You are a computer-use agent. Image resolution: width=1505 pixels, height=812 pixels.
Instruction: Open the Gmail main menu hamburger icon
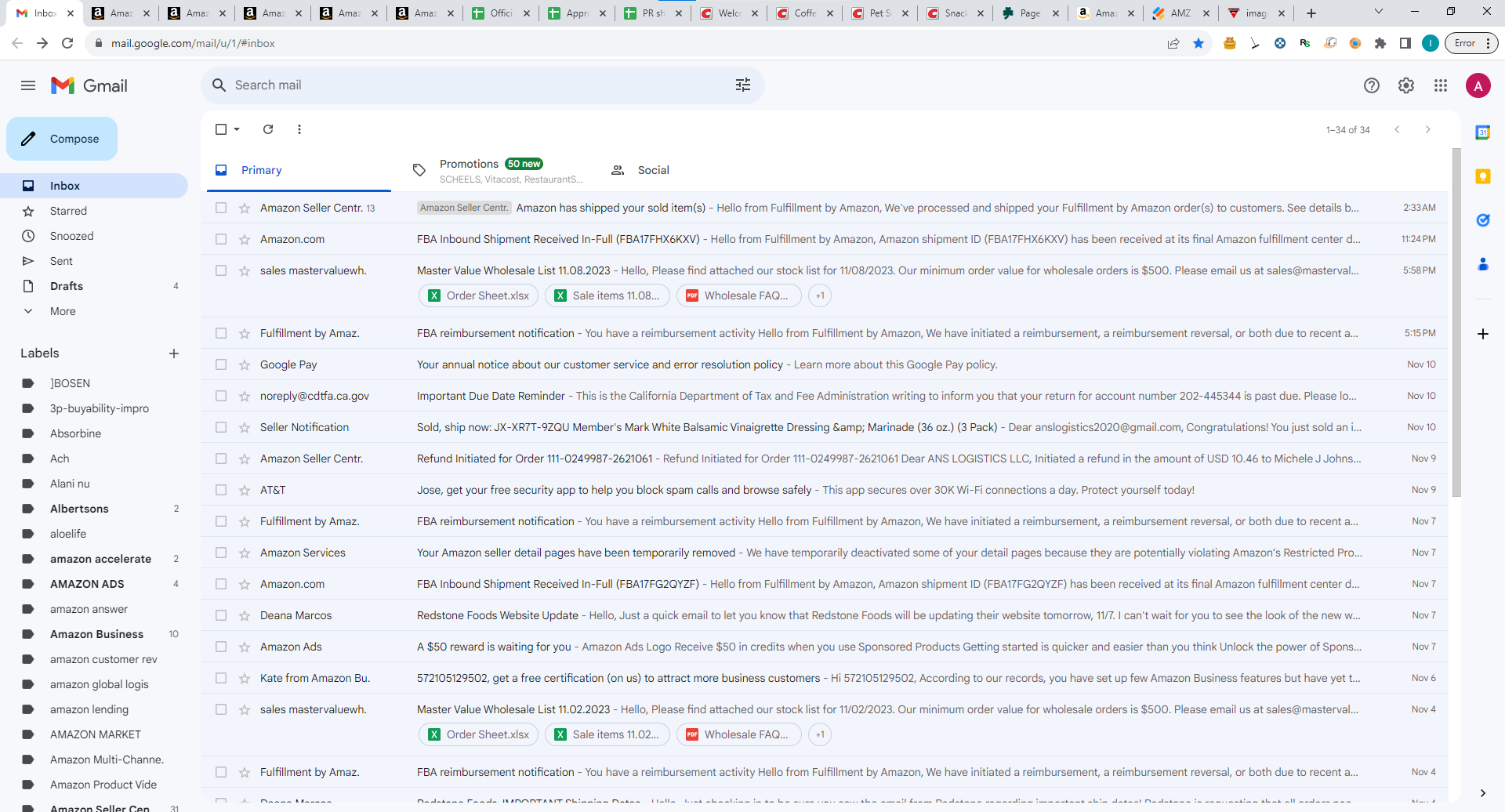tap(28, 85)
